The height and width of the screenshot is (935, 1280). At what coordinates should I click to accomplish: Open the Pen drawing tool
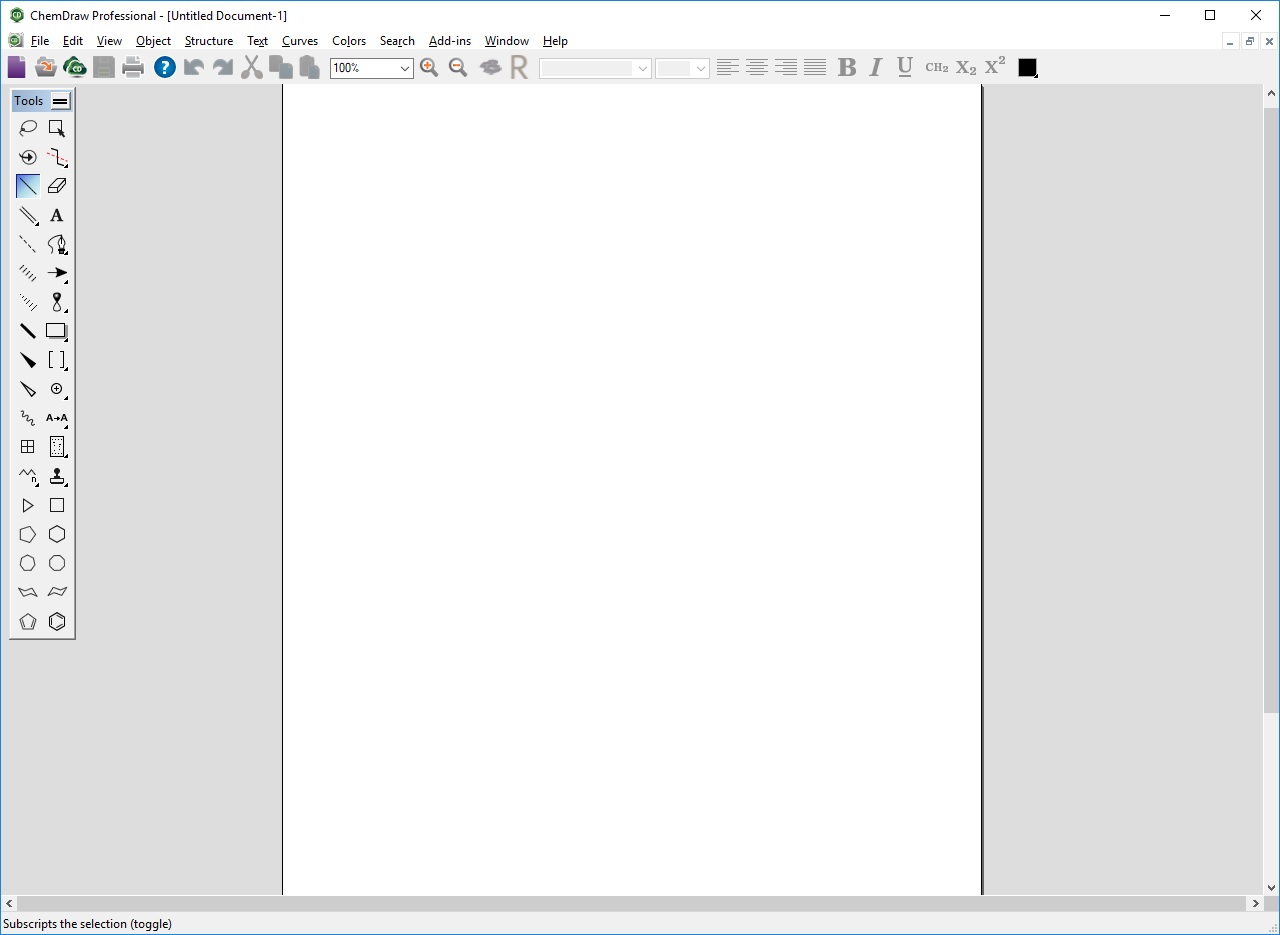57,244
